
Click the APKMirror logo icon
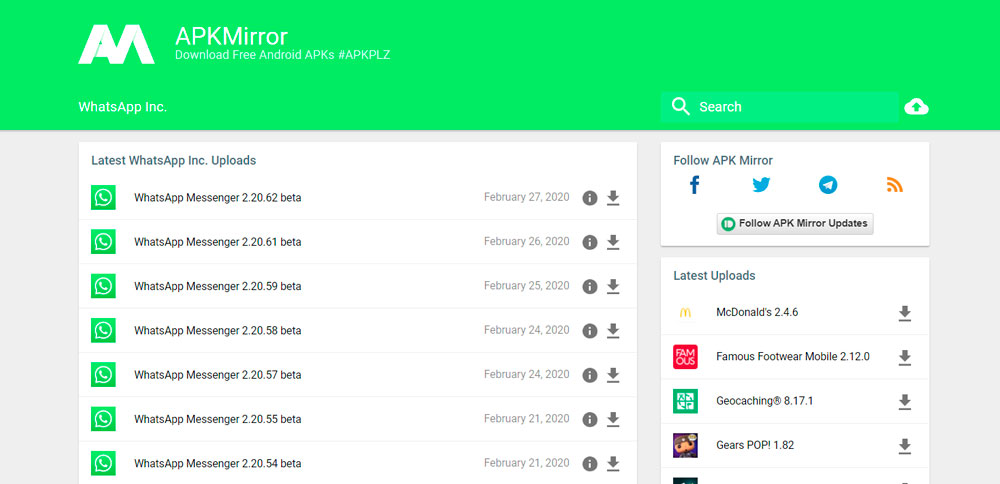(117, 44)
